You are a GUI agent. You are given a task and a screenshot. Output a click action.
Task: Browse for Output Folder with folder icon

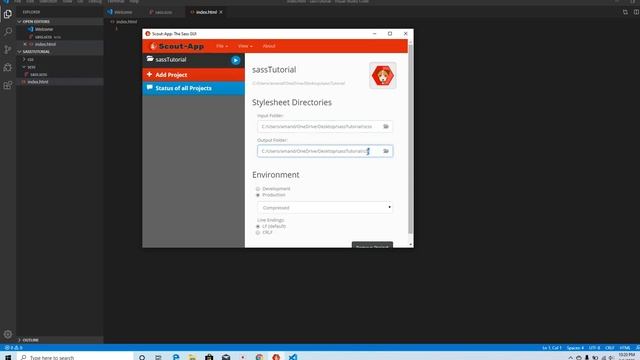386,151
